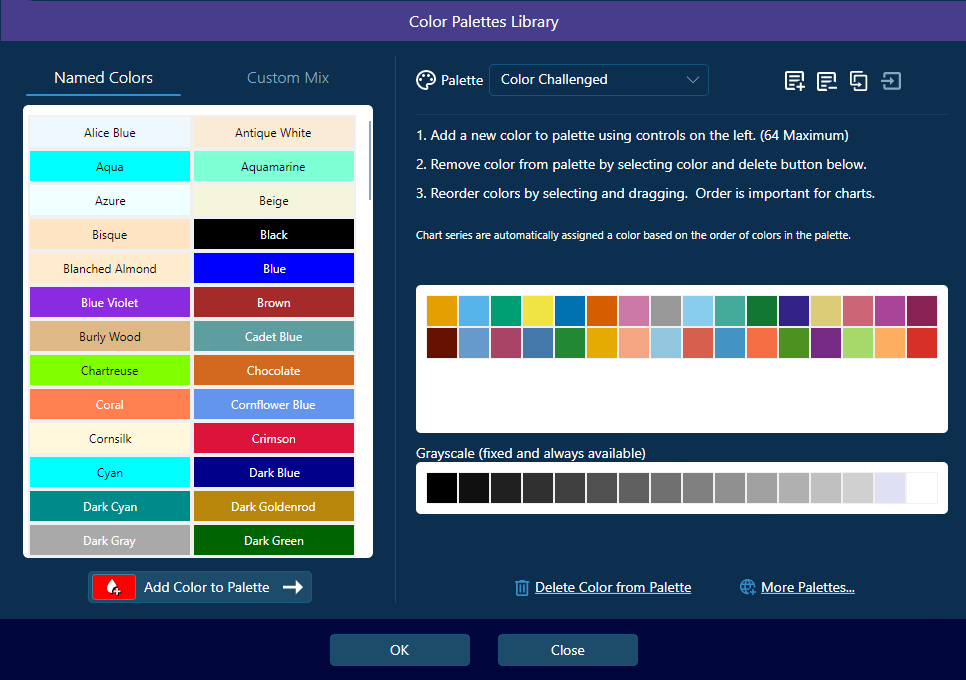Pick the Crimson color entry
Image resolution: width=966 pixels, height=680 pixels.
coord(274,439)
